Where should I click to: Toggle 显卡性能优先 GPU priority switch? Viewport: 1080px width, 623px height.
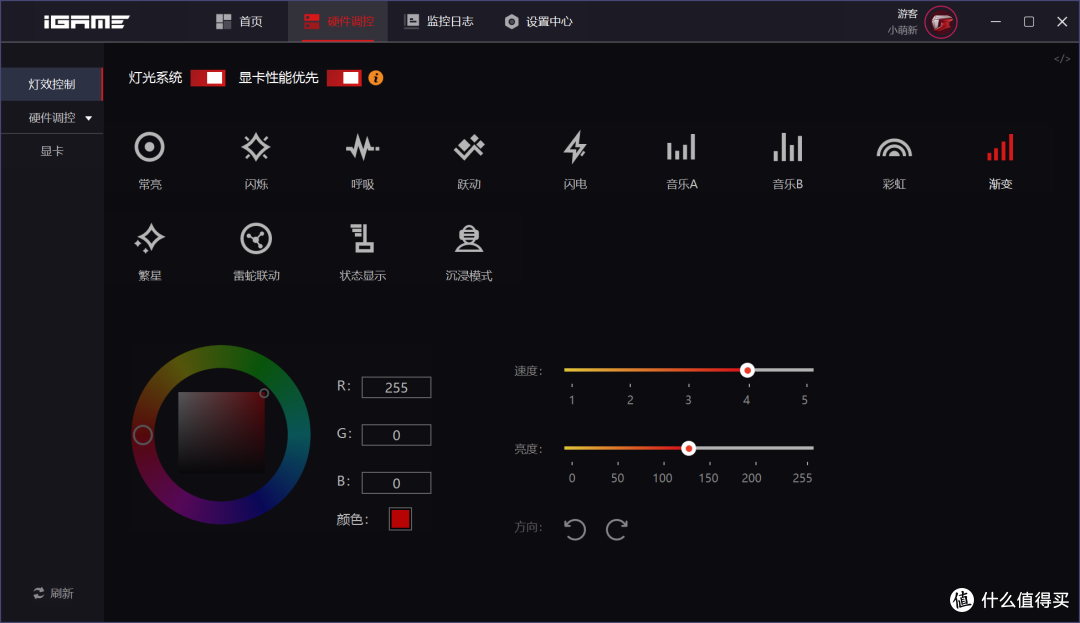(344, 78)
